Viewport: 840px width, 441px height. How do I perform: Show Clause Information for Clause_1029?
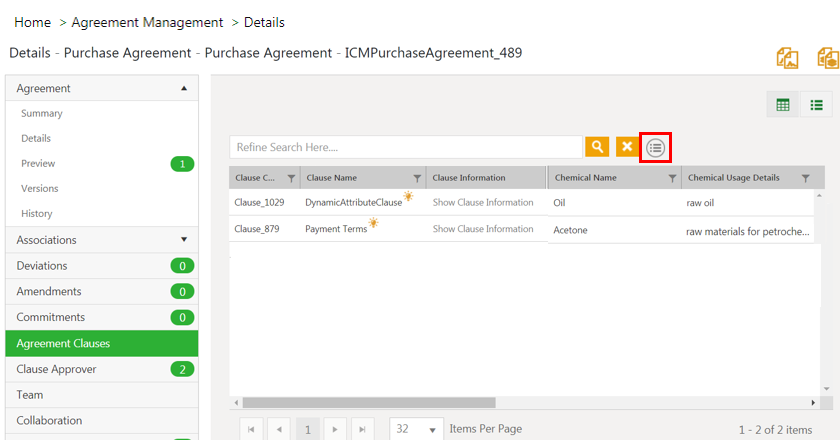483,202
